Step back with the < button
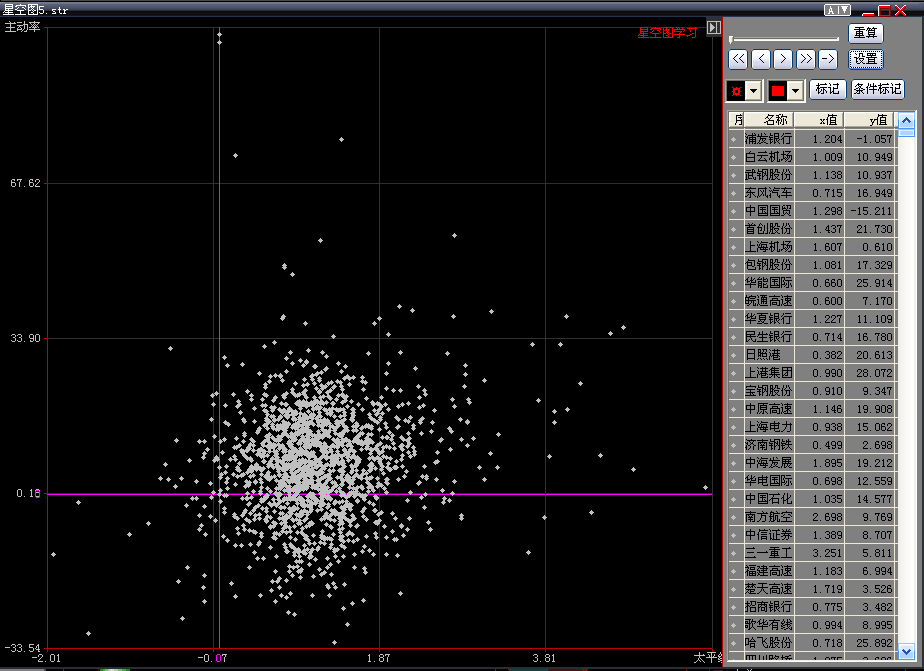 (761, 59)
